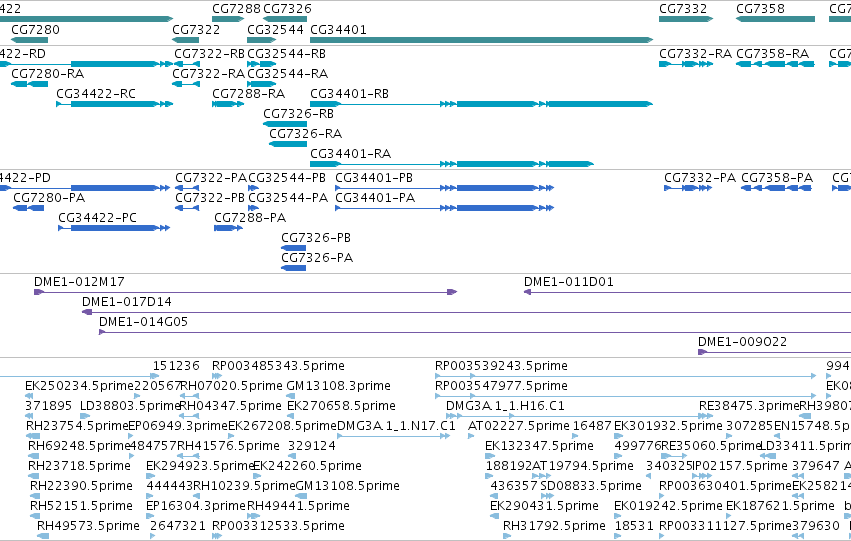Open EST RP003539243.5prime
This screenshot has width=851, height=541.
point(625,375)
